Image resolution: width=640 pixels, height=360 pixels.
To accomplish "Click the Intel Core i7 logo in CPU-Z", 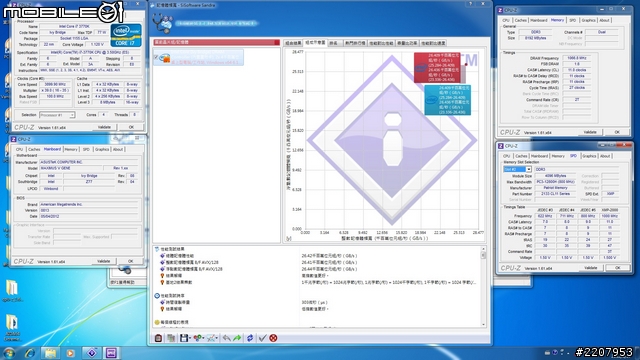I will point(126,36).
